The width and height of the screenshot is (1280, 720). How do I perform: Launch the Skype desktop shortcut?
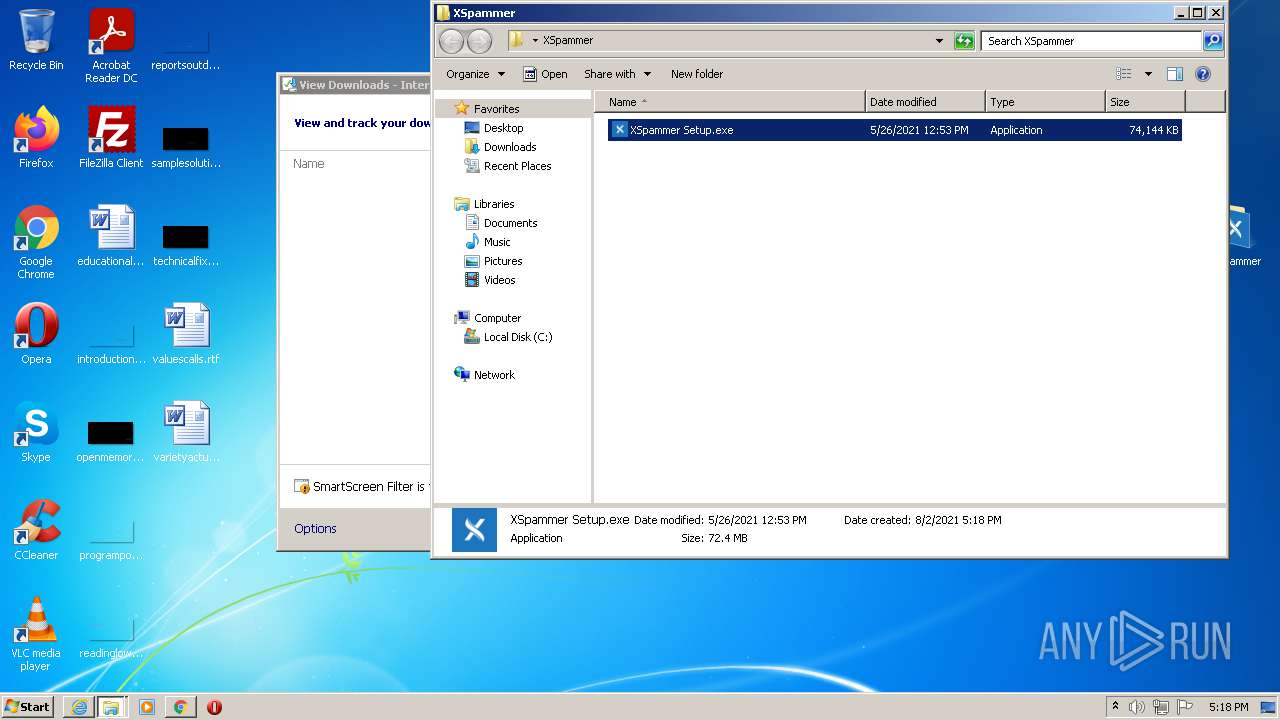pos(36,432)
